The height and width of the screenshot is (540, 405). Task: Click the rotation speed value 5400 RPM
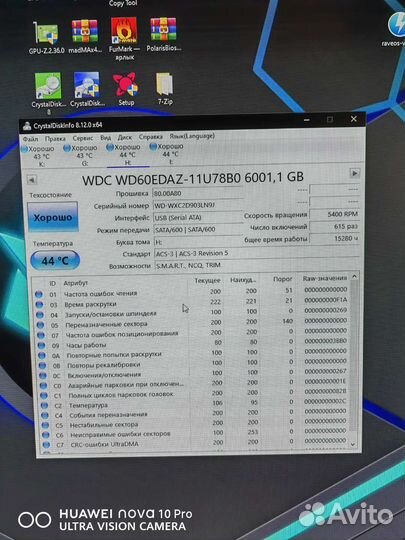click(334, 214)
